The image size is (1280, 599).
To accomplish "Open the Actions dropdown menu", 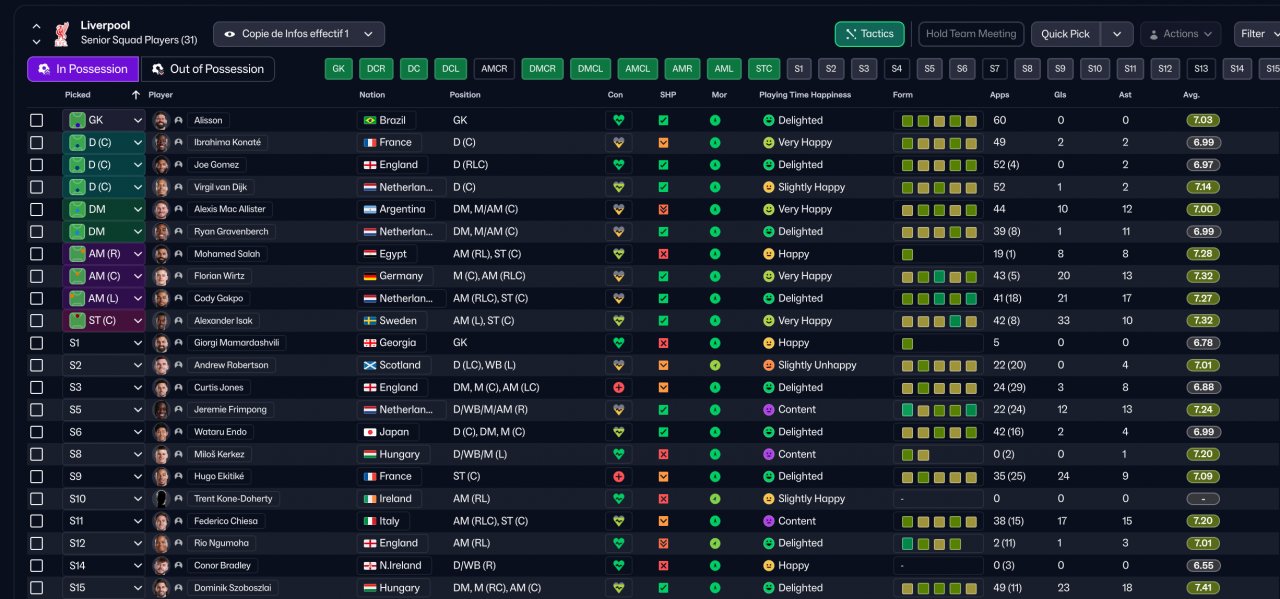I will point(1180,34).
